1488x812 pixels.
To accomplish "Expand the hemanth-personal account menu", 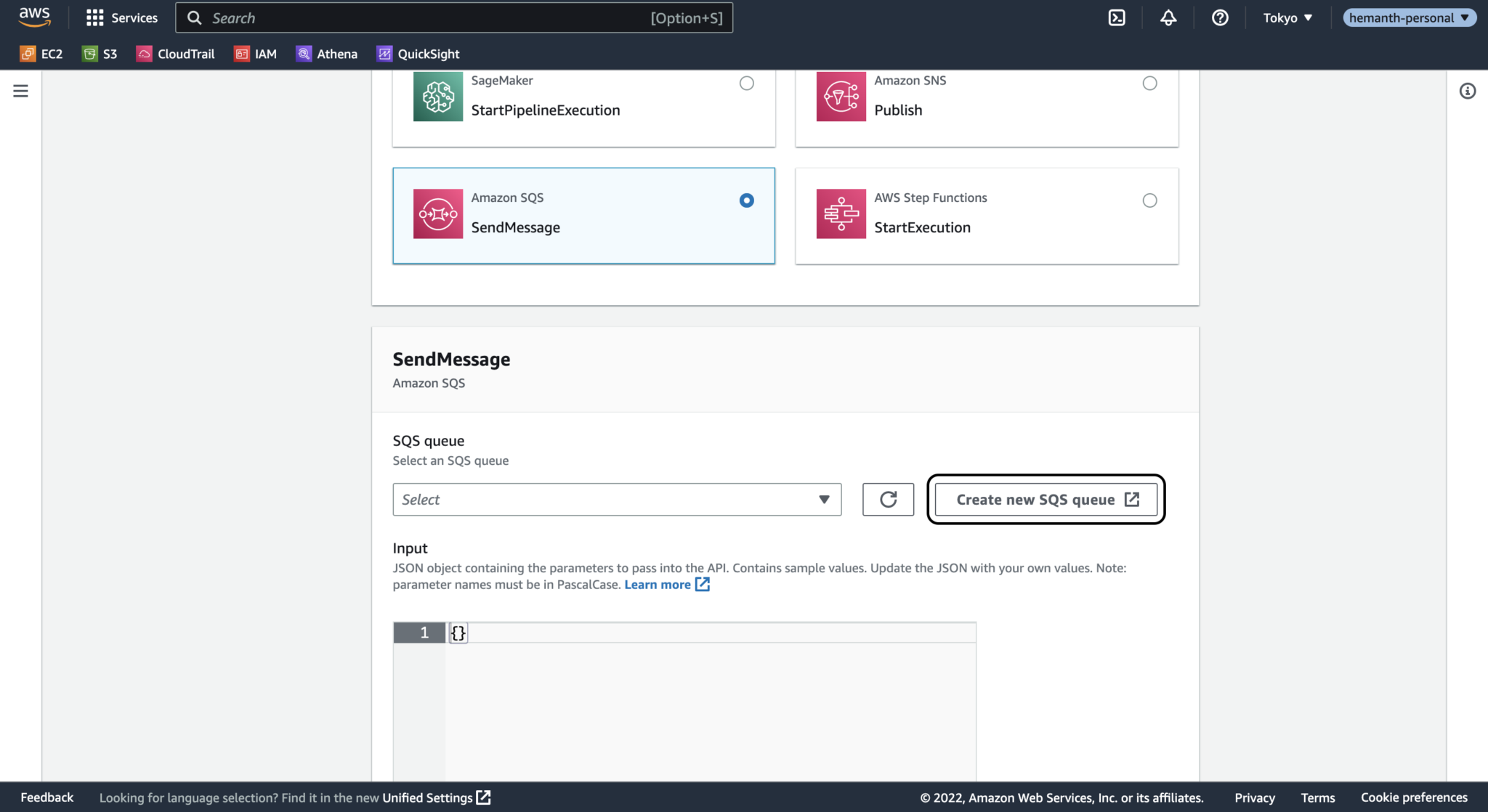I will tap(1409, 17).
